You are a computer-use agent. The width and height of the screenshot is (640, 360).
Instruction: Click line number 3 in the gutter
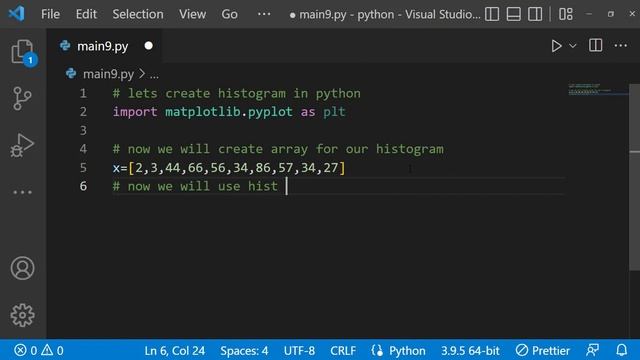tap(83, 131)
